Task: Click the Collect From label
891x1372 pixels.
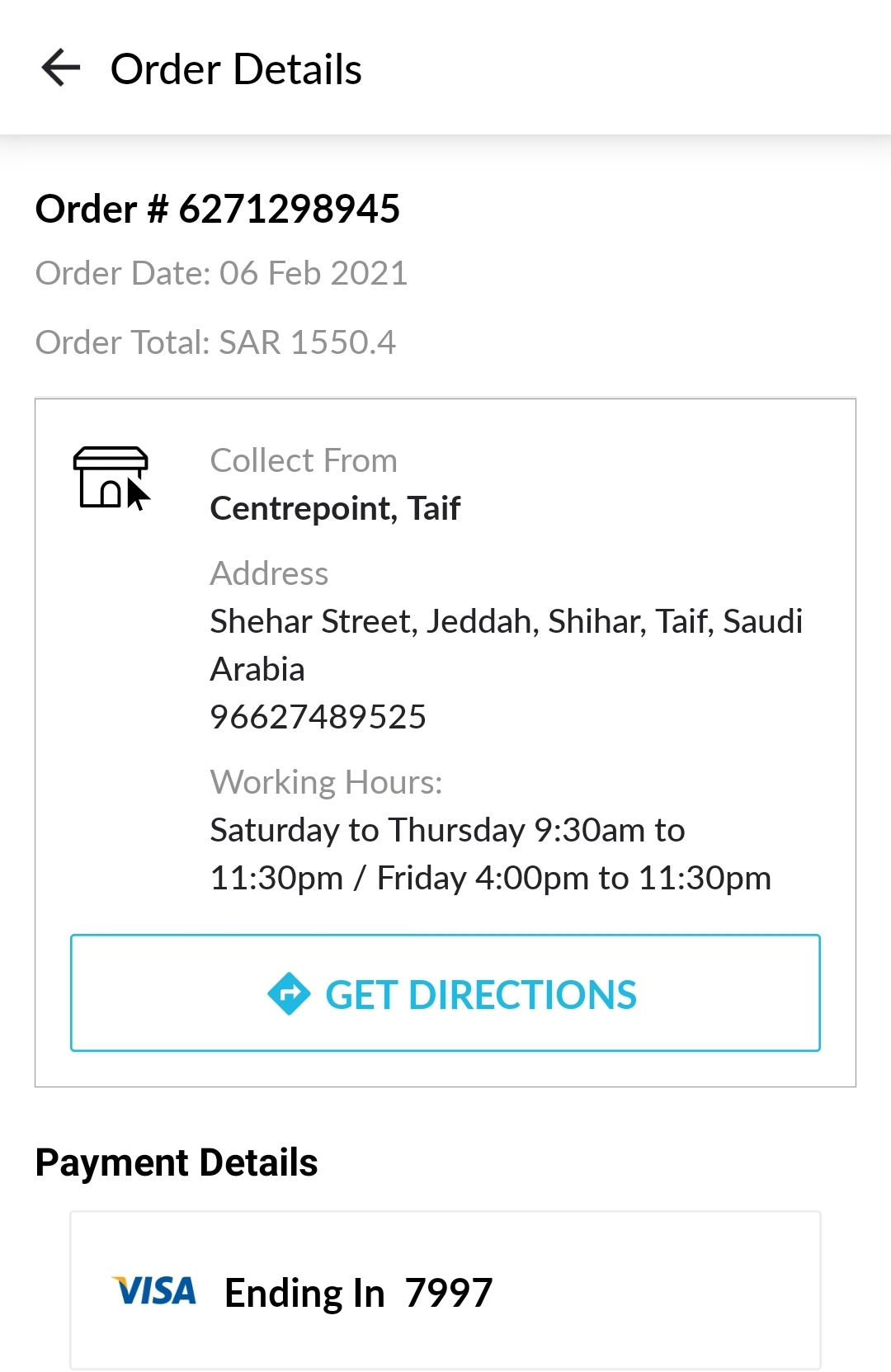Action: 304,460
